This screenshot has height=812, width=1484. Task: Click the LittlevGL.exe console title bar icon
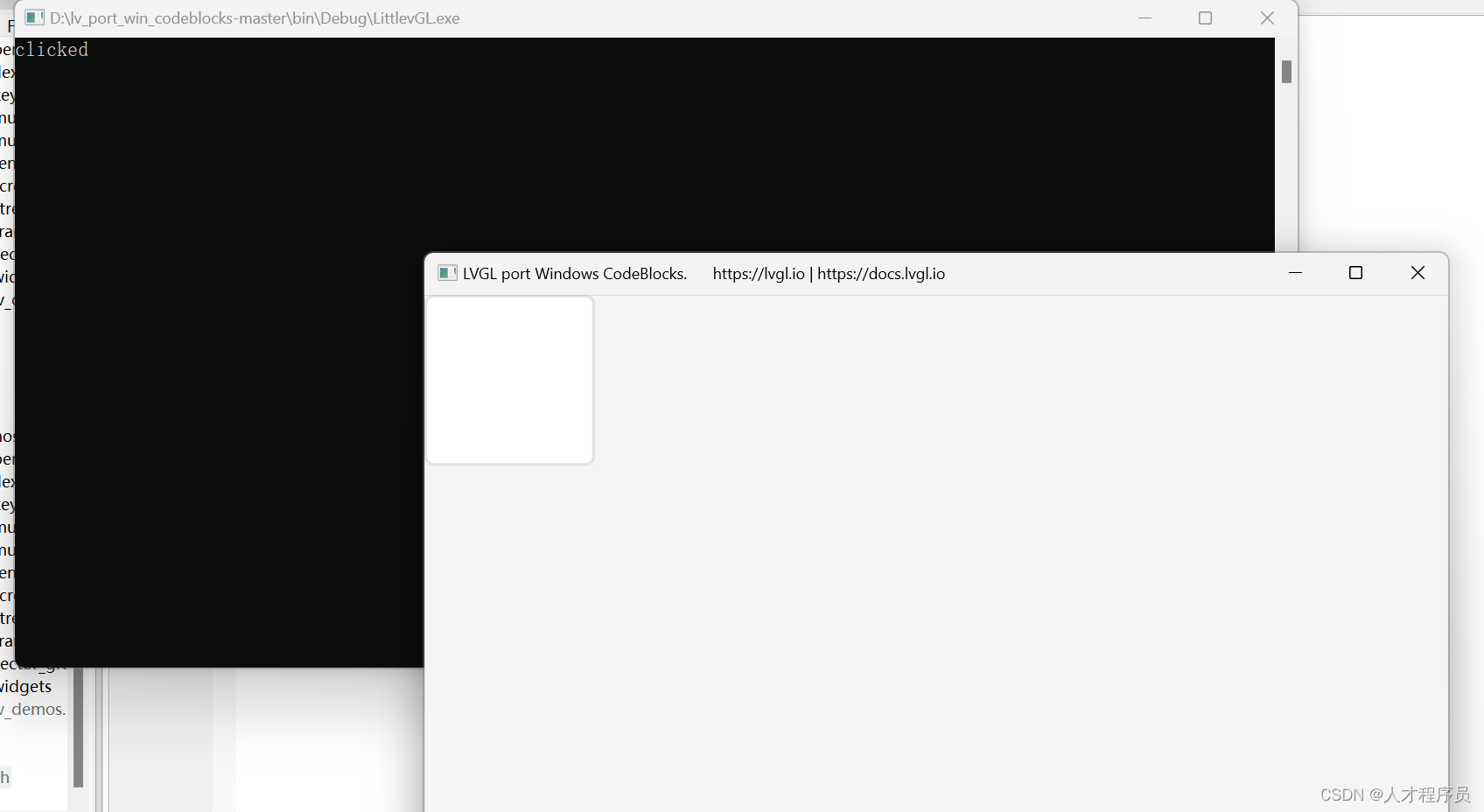point(34,17)
